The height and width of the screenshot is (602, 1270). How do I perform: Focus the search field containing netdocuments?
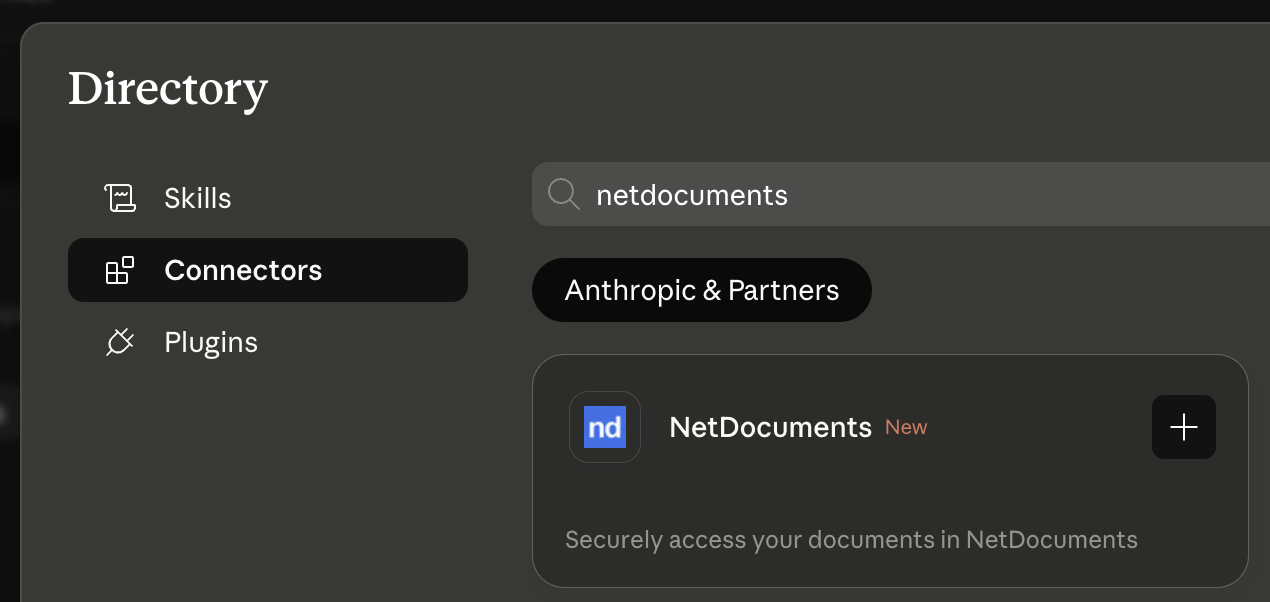[x=901, y=194]
